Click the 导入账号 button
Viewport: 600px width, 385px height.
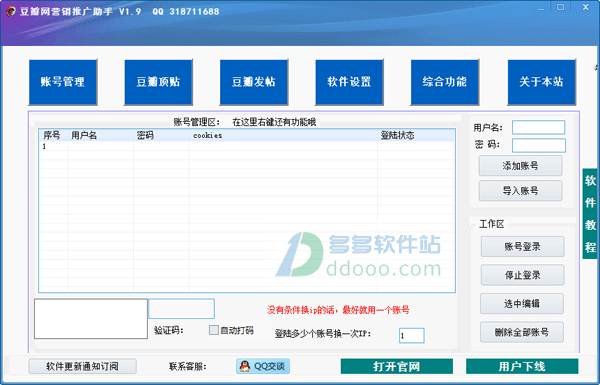point(520,191)
